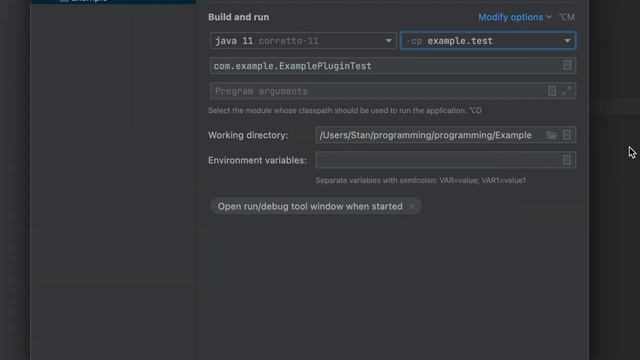This screenshot has width=640, height=360.
Task: Insert macros icon in Working directory
Action: 567,135
